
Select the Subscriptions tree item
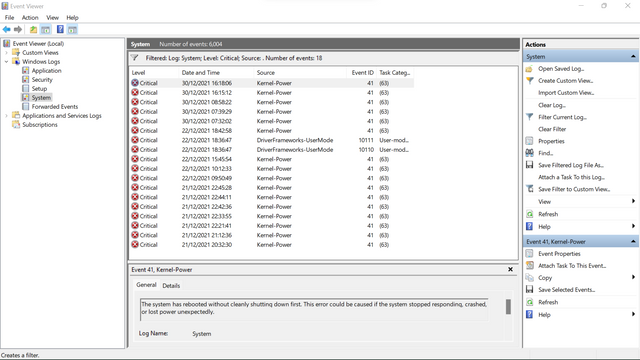(40, 124)
